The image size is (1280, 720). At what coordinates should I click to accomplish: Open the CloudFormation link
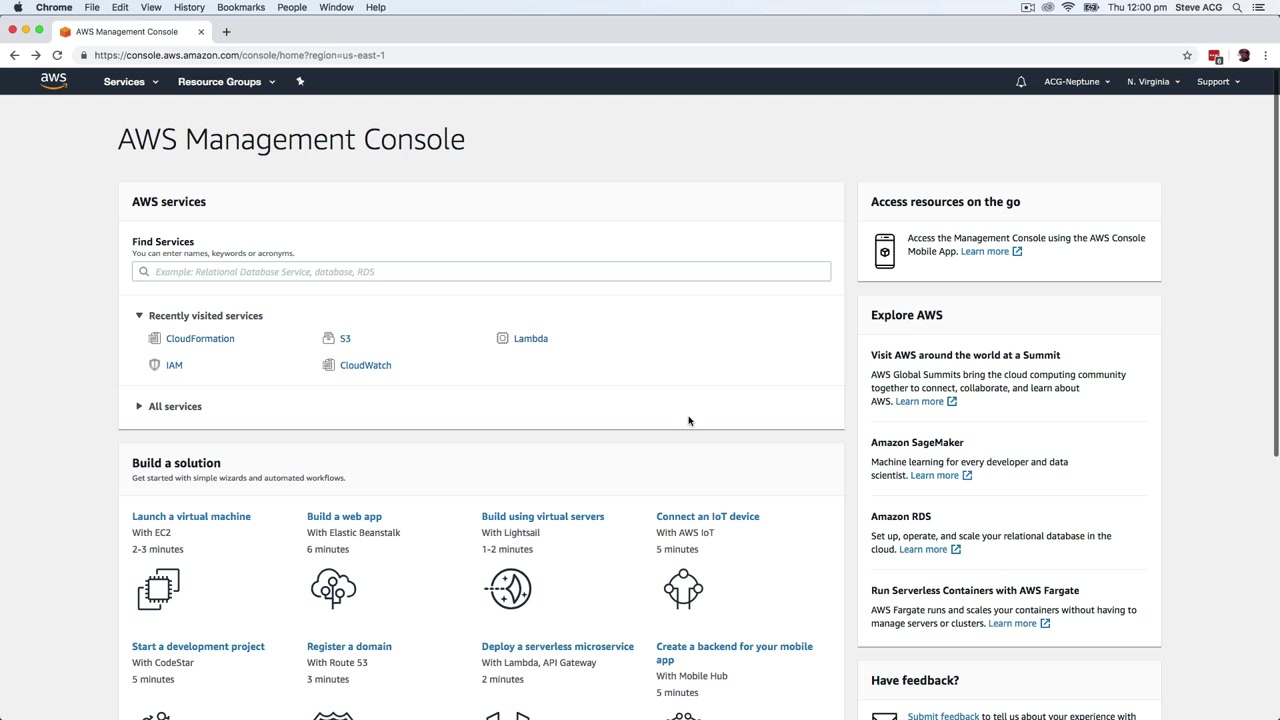click(x=200, y=339)
